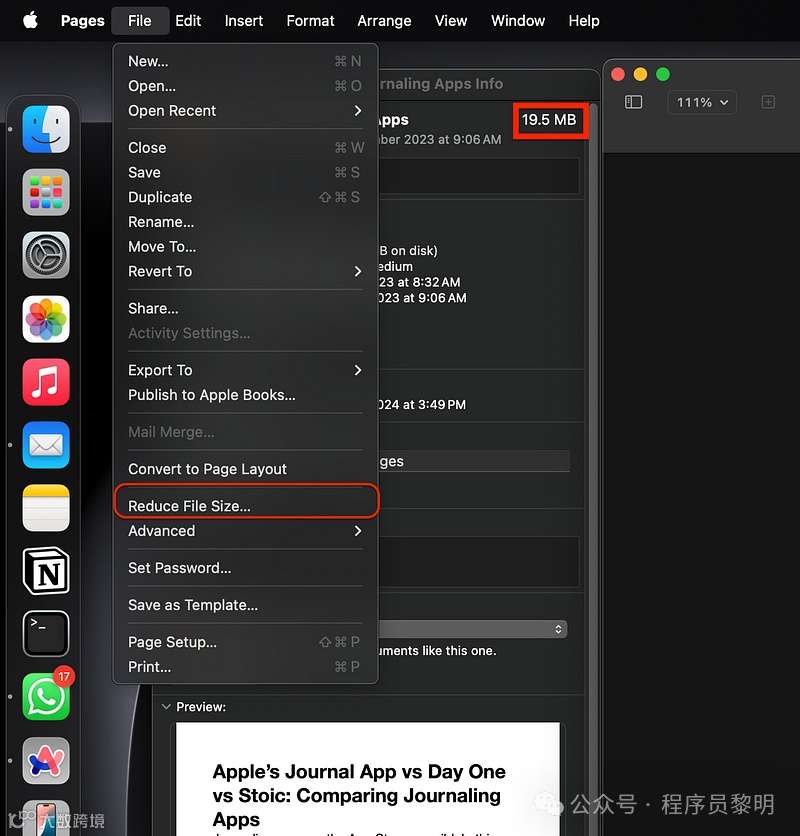Launch Arc browser from the Dock

pos(46,760)
